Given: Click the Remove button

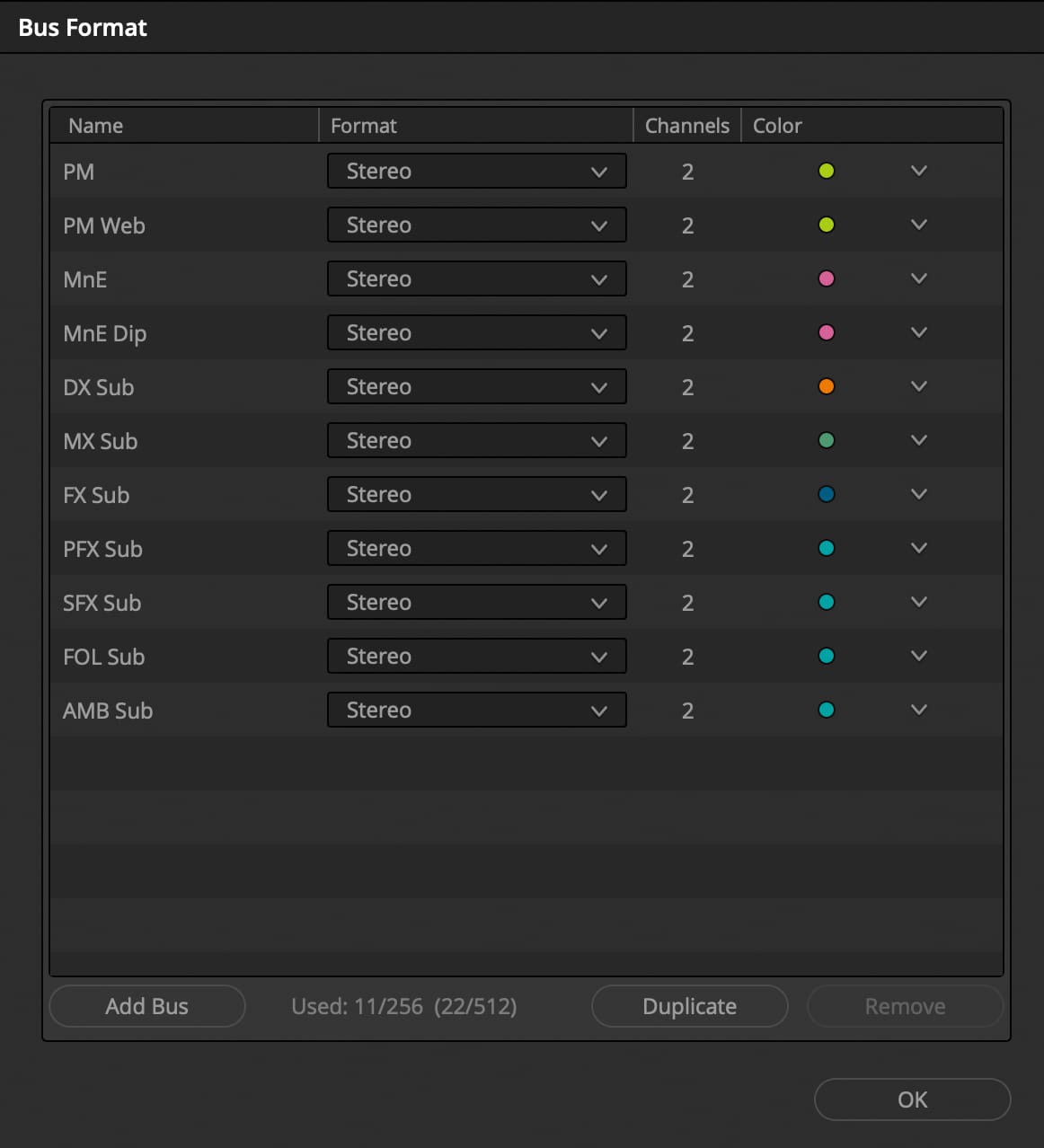Looking at the screenshot, I should (905, 1006).
